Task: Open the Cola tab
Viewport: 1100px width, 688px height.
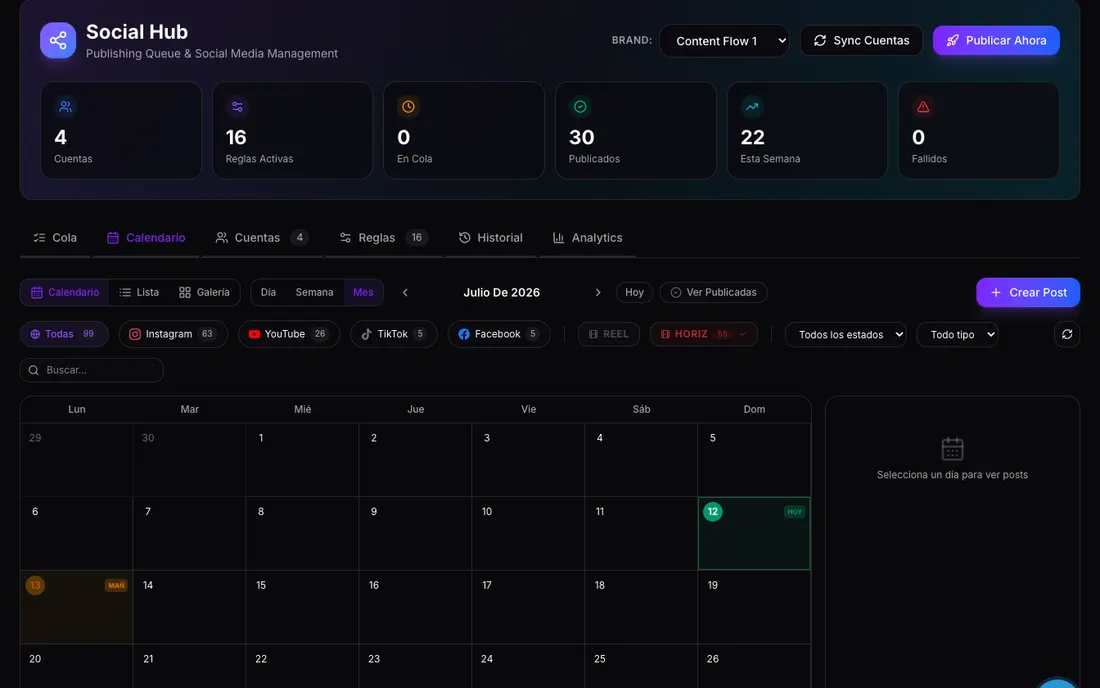Action: (55, 238)
